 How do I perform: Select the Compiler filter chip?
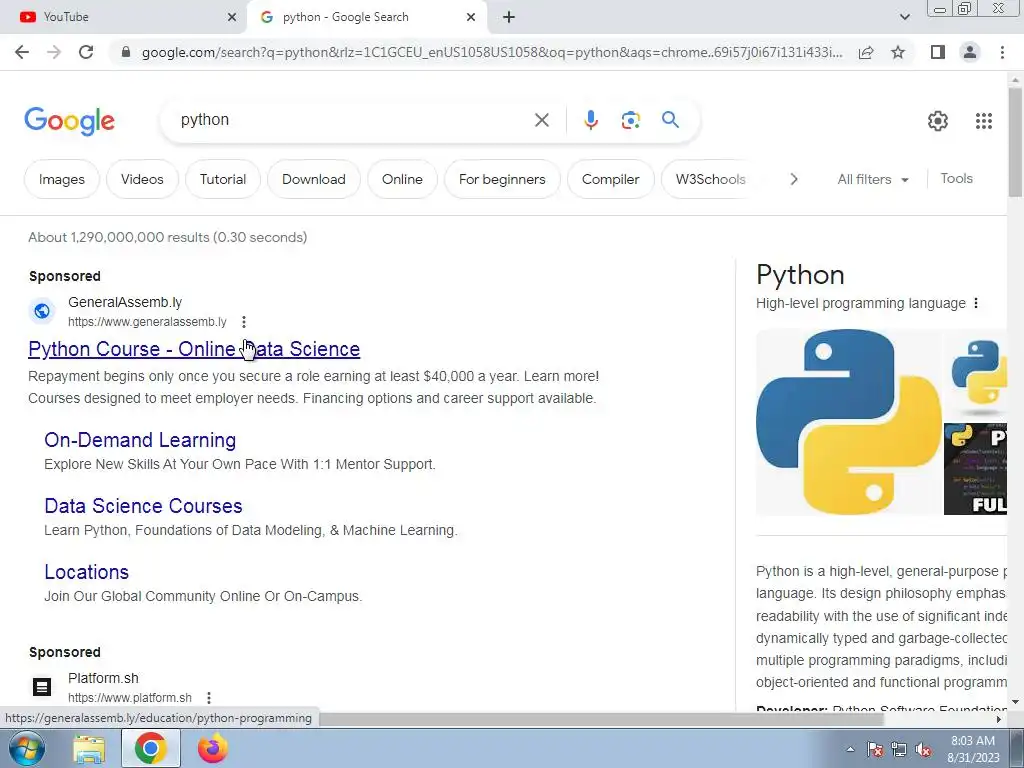(x=611, y=179)
